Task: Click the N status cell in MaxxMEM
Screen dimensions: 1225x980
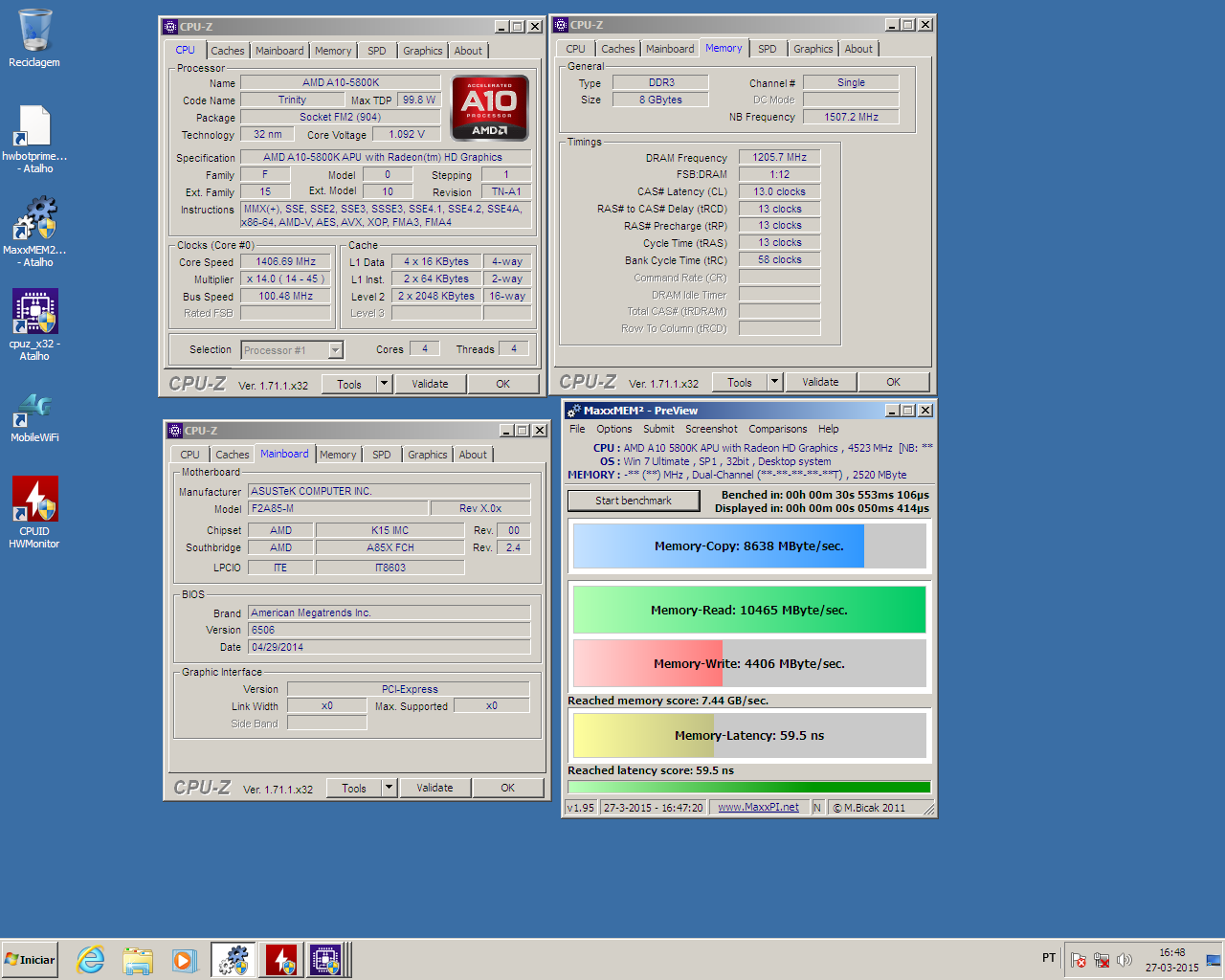Action: pos(817,807)
